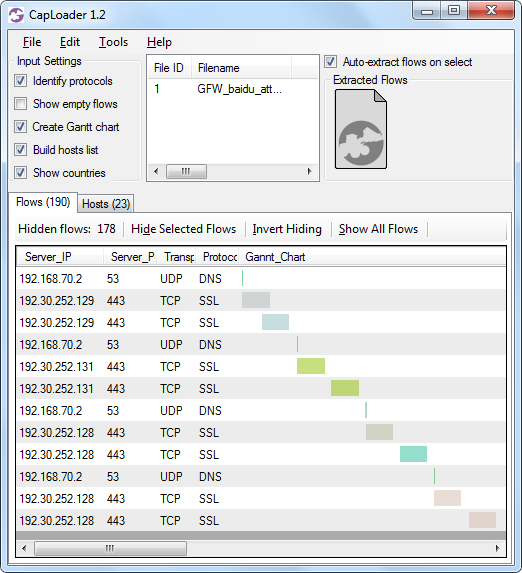The width and height of the screenshot is (522, 573).
Task: Click the Show All Flows button
Action: (x=378, y=229)
